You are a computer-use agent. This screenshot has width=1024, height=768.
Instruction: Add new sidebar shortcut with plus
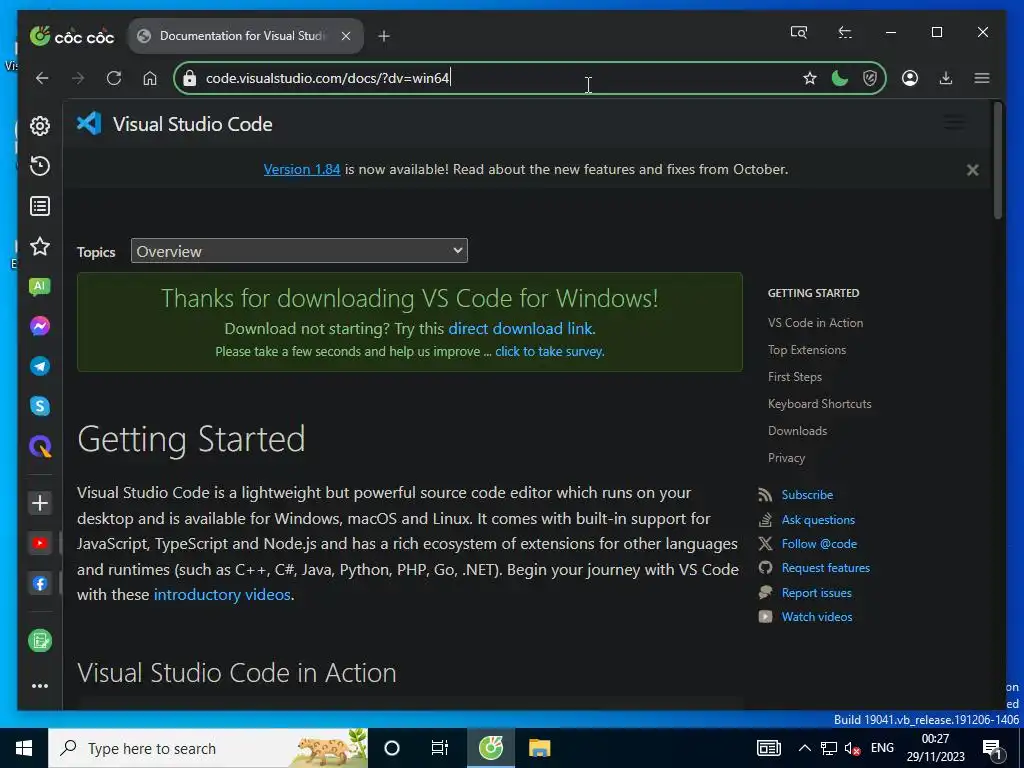point(40,503)
